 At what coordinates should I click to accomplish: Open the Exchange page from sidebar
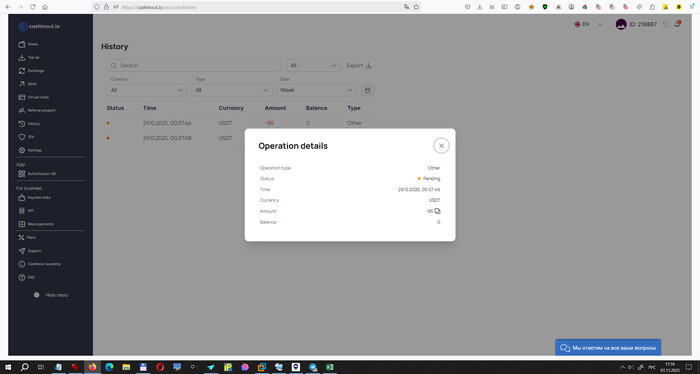31,71
